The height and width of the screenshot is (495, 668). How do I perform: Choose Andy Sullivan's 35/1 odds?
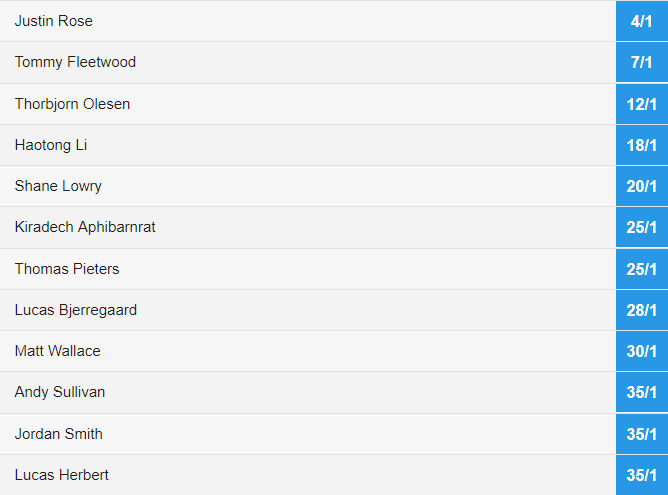[x=642, y=392]
